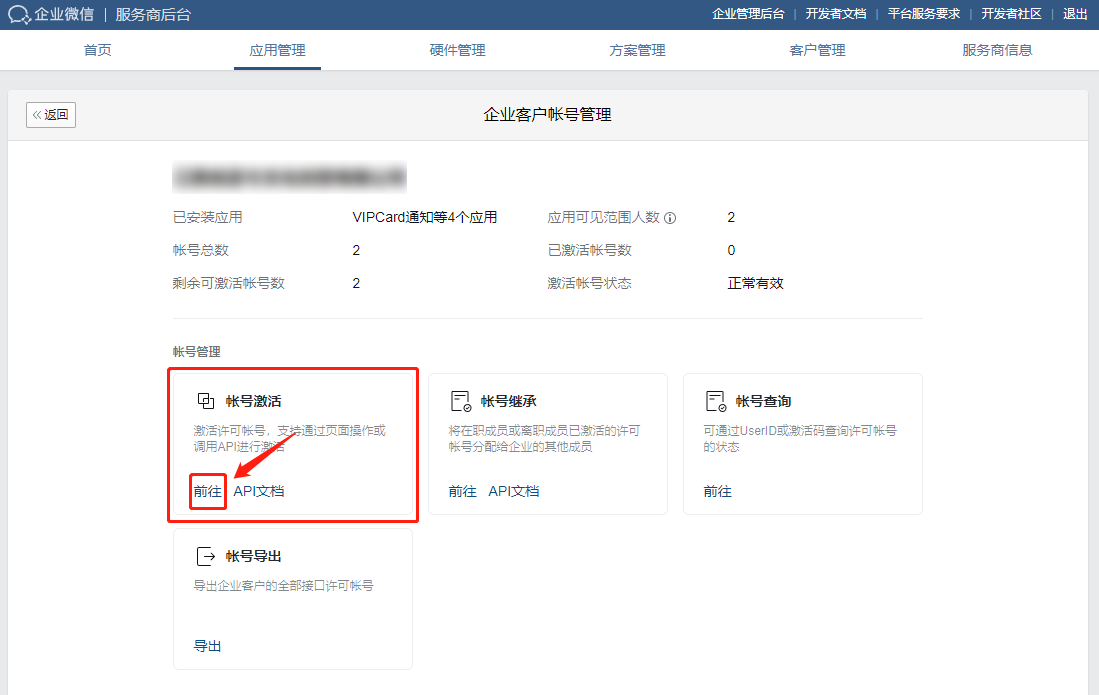
Task: Click 退出 to log out
Action: pyautogui.click(x=1074, y=15)
